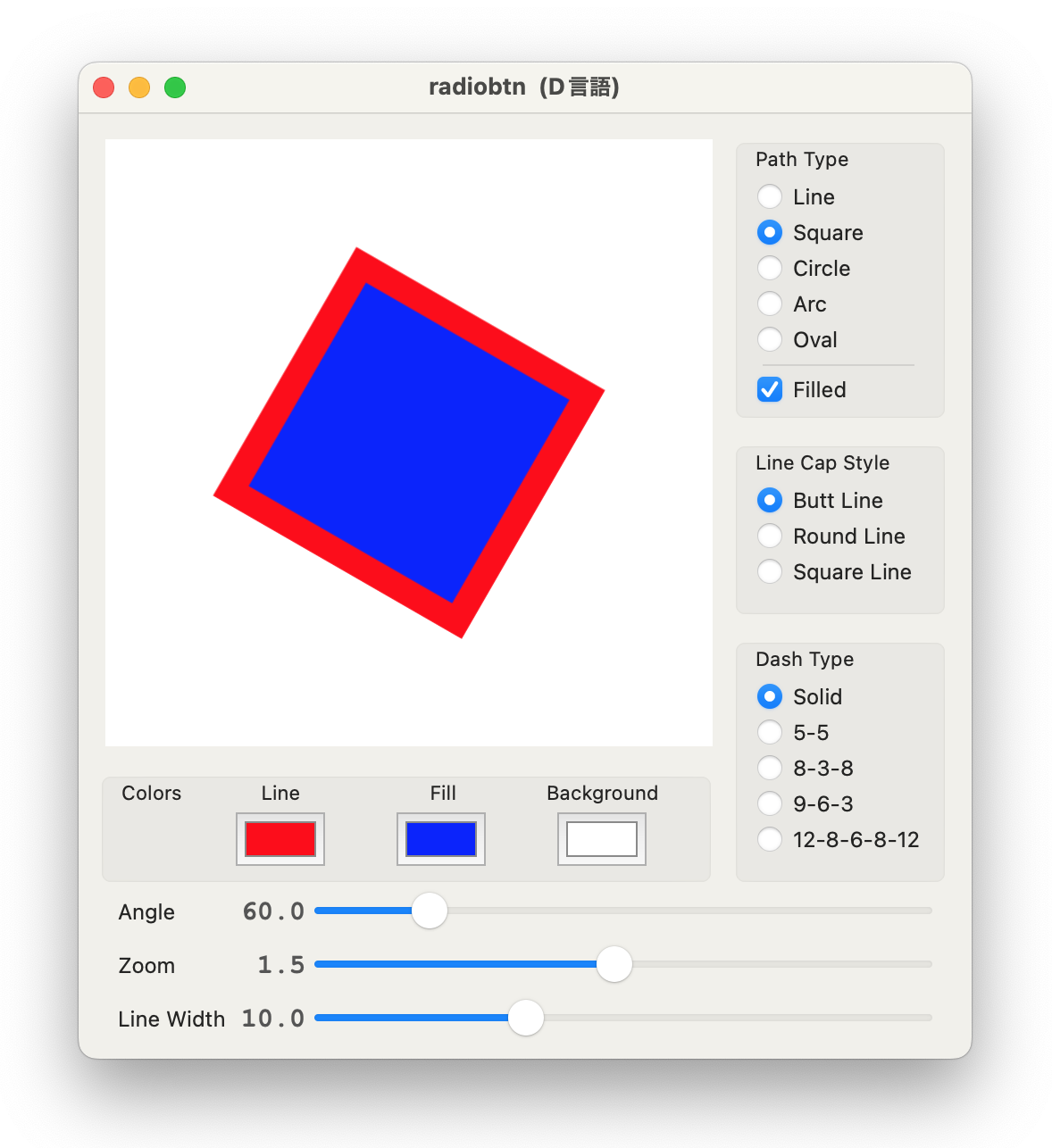Open the blue Fill color well
The height and width of the screenshot is (1148, 1052).
pos(441,839)
